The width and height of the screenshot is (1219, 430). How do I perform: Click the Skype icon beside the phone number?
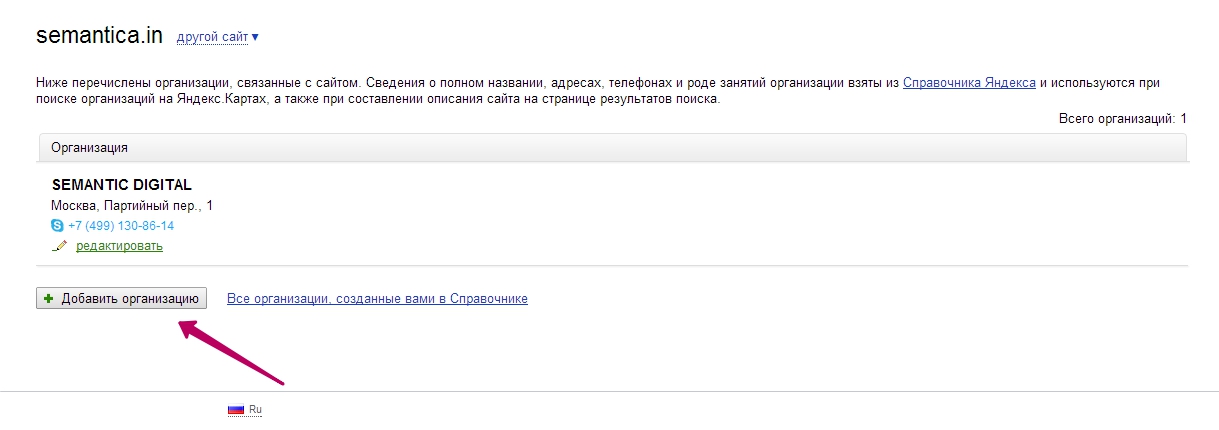[x=57, y=226]
